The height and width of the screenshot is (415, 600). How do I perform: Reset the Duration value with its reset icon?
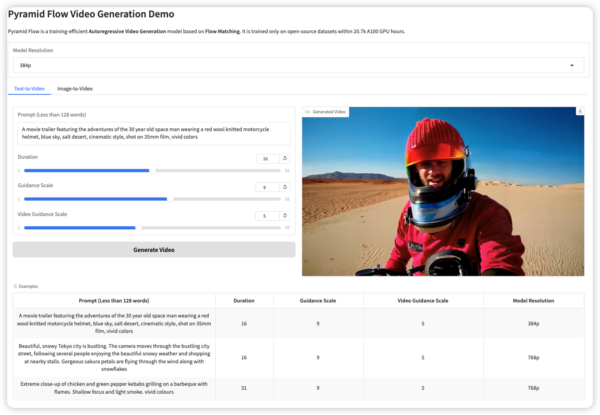(x=285, y=158)
